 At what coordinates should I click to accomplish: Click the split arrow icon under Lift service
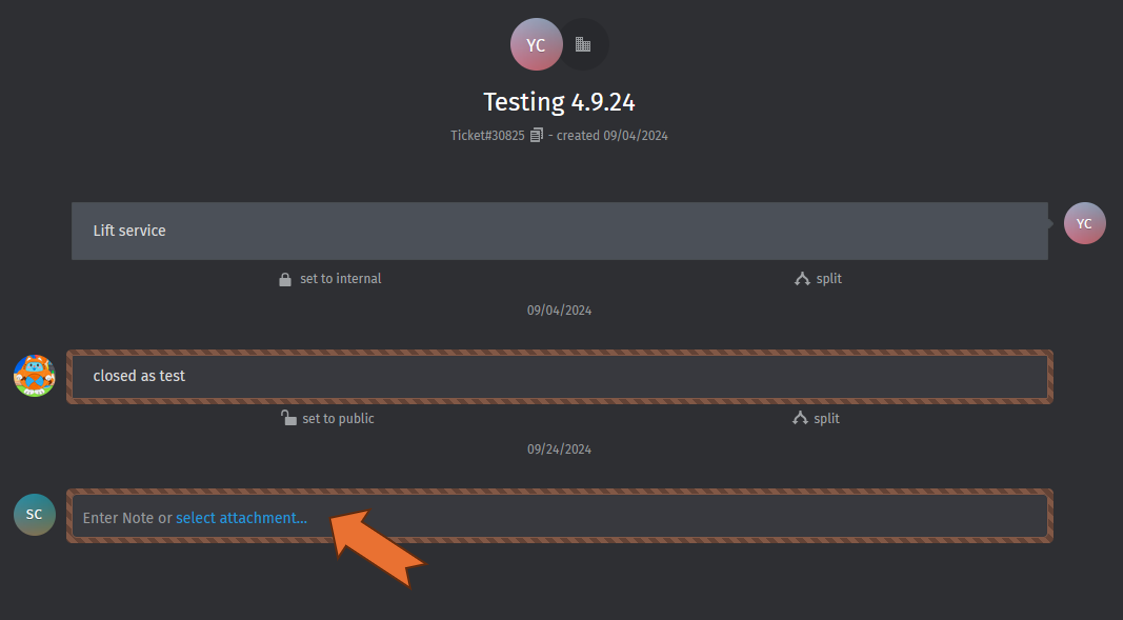pyautogui.click(x=802, y=279)
